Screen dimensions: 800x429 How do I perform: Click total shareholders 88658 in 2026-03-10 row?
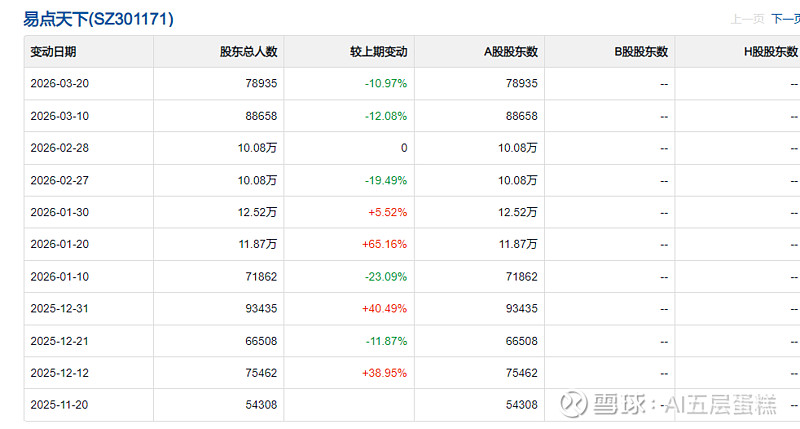click(261, 116)
